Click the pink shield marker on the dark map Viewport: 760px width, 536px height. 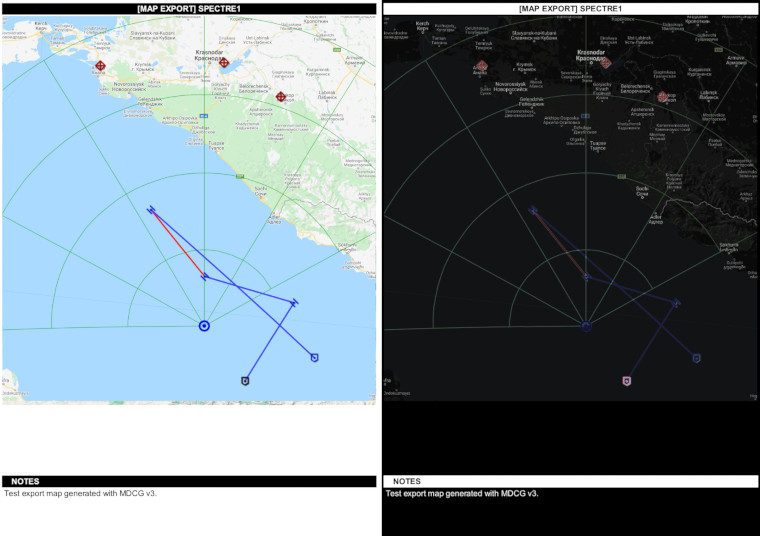click(x=627, y=381)
